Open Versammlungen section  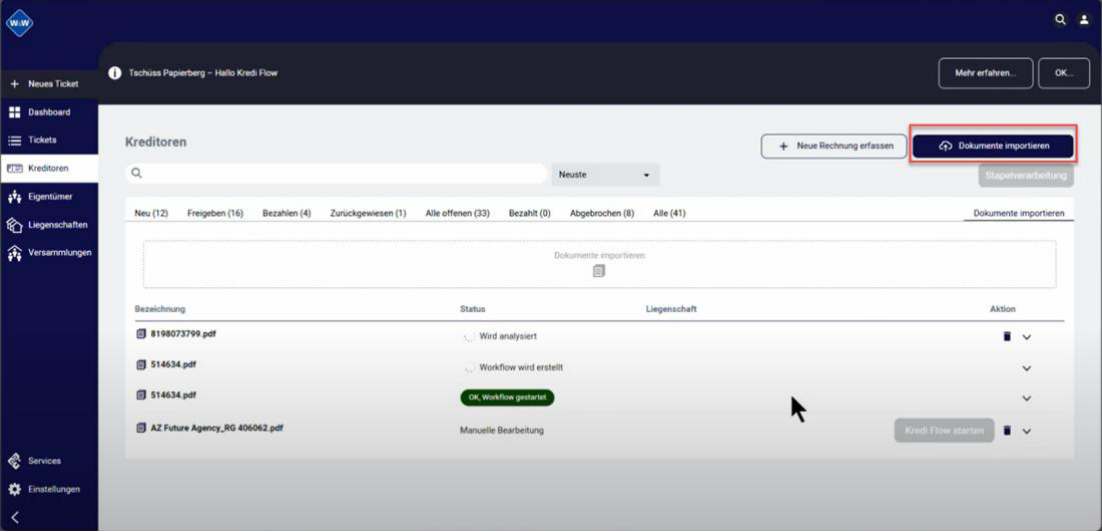[x=49, y=253]
